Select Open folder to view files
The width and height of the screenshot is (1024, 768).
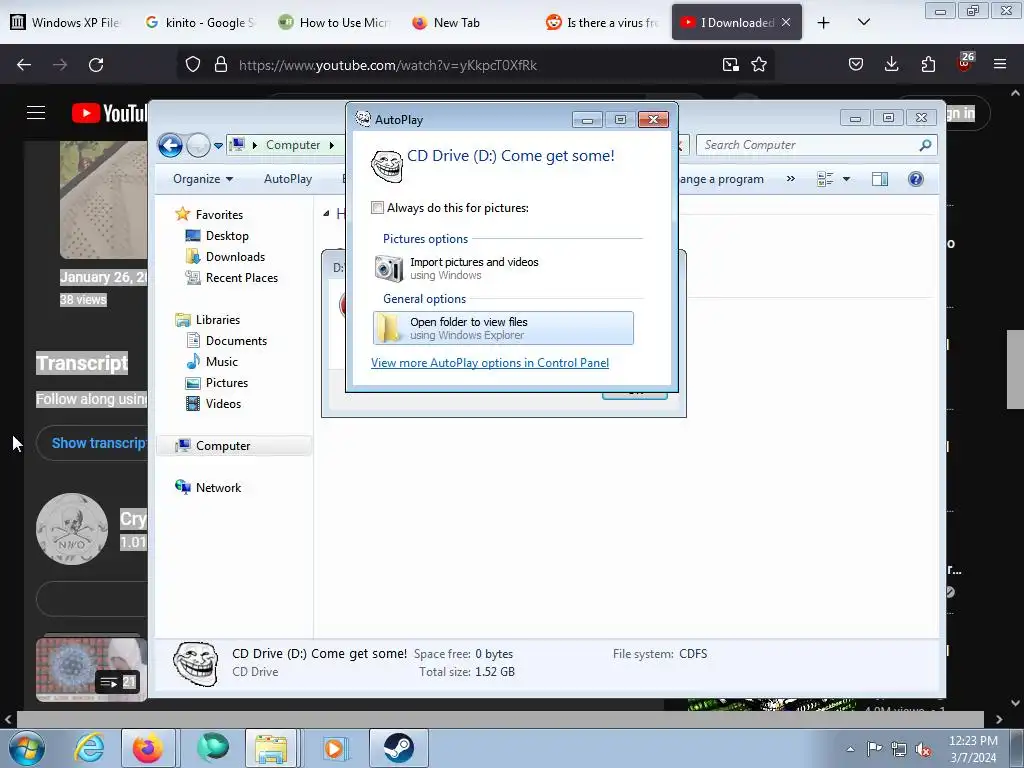[x=503, y=328]
